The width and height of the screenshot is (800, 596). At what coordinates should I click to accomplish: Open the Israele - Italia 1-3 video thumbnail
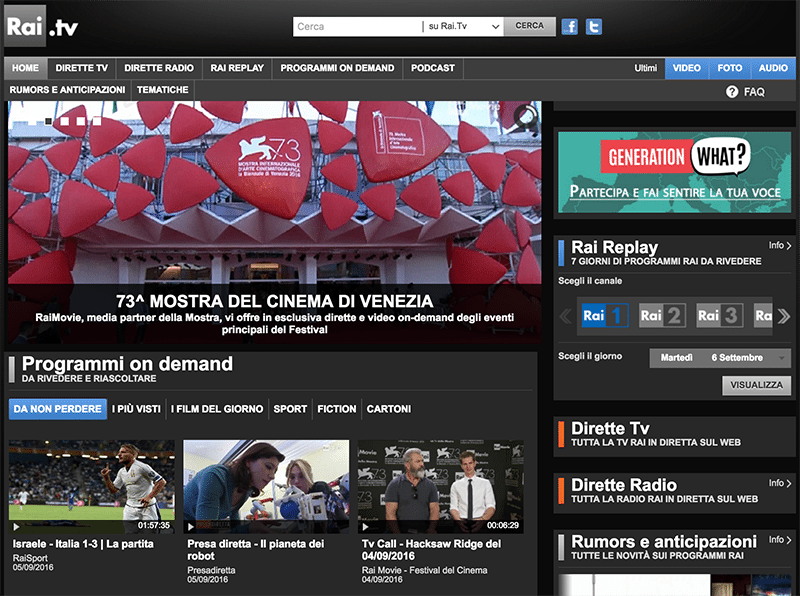91,486
